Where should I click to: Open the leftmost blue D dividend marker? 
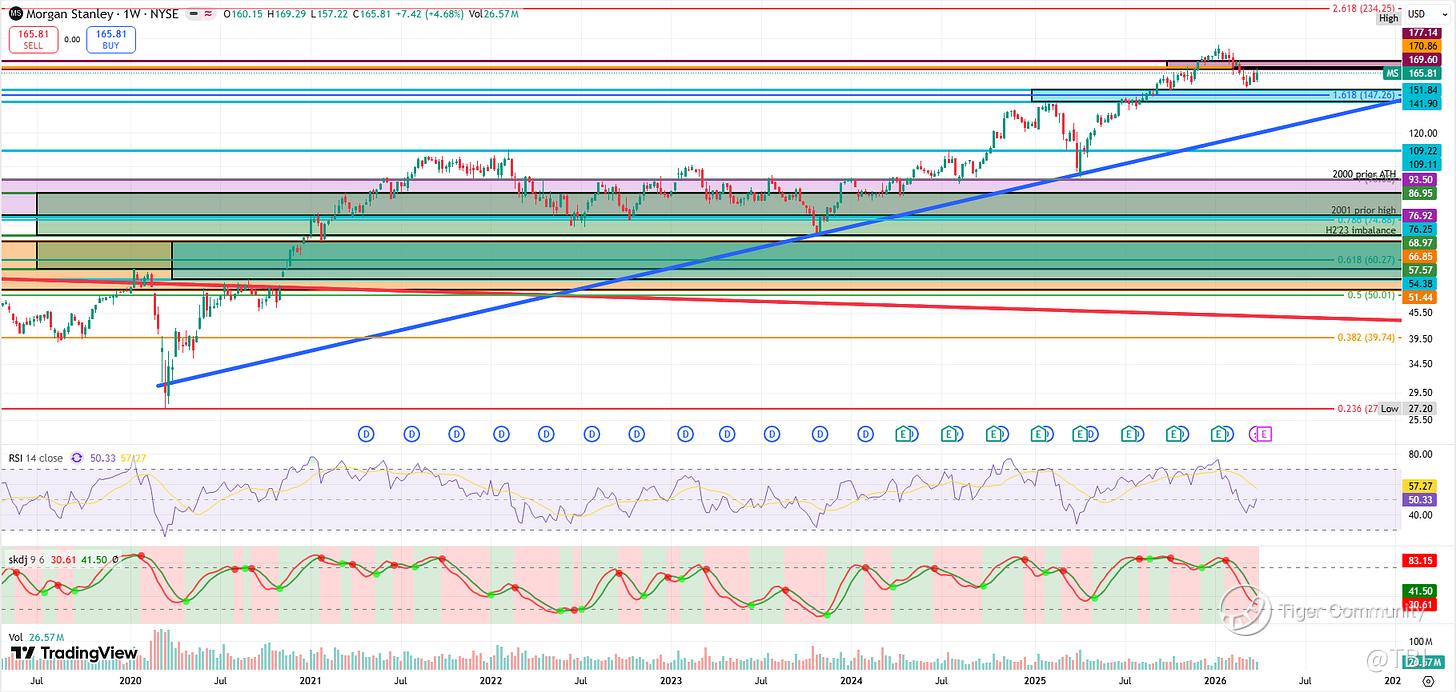click(x=366, y=434)
